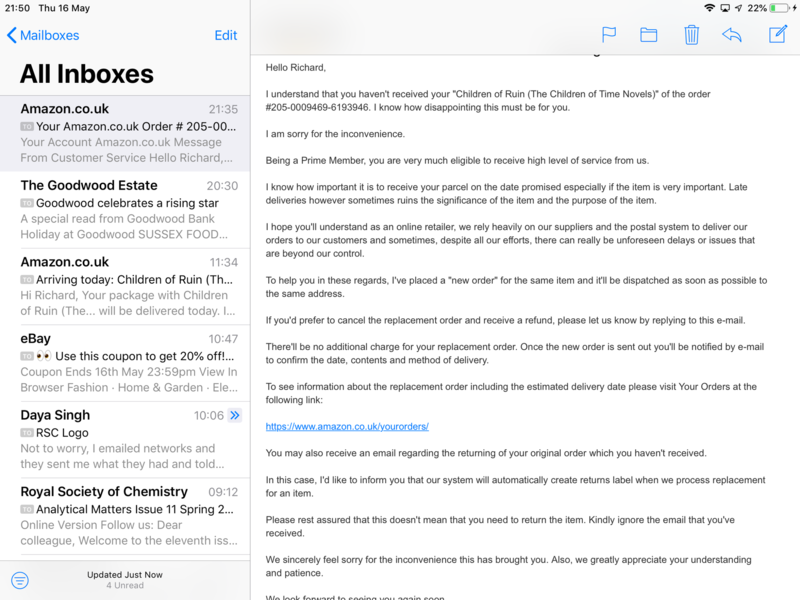The height and width of the screenshot is (600, 800).
Task: Open the Amazon 'Arriving today' email
Action: point(125,286)
